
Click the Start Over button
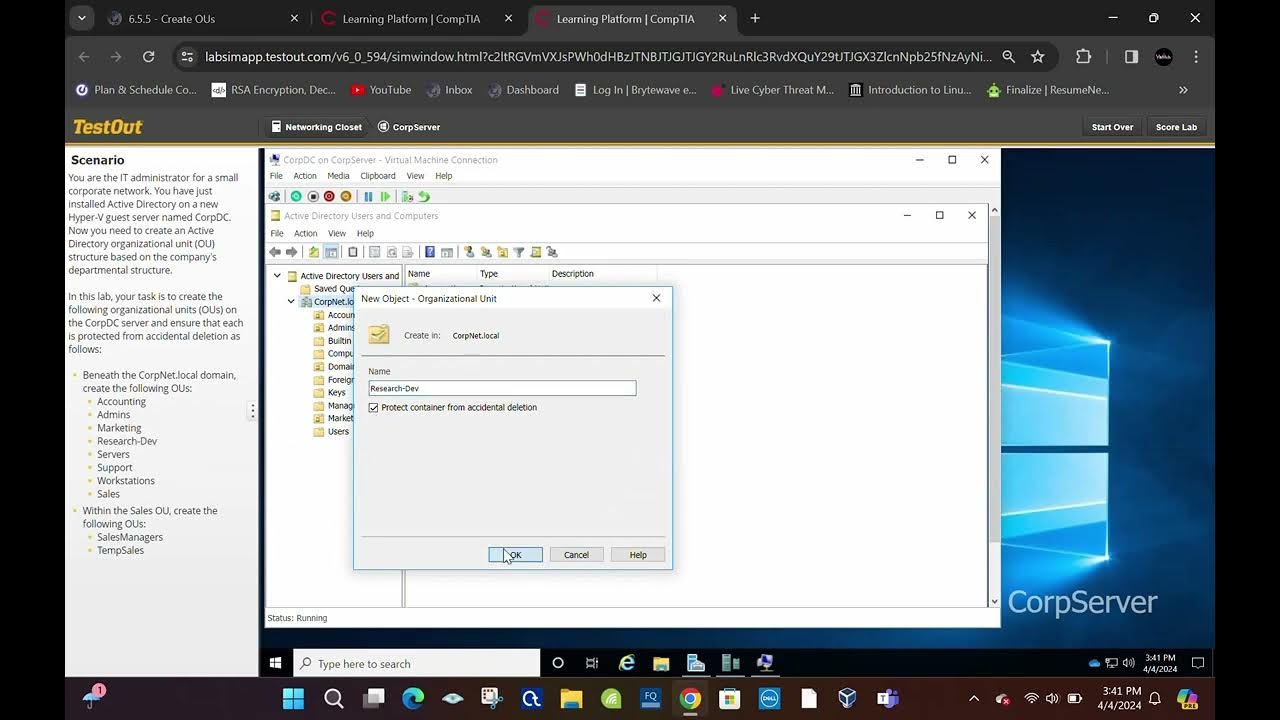(1112, 127)
